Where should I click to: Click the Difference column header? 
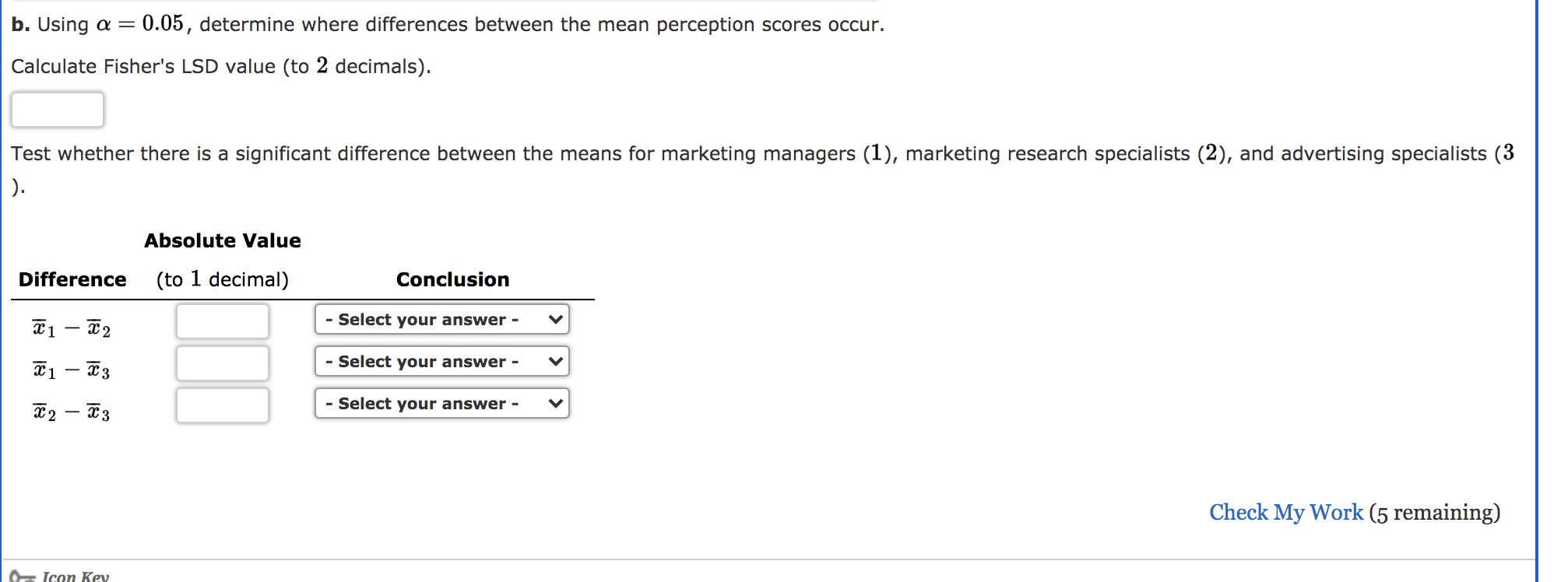tap(72, 280)
